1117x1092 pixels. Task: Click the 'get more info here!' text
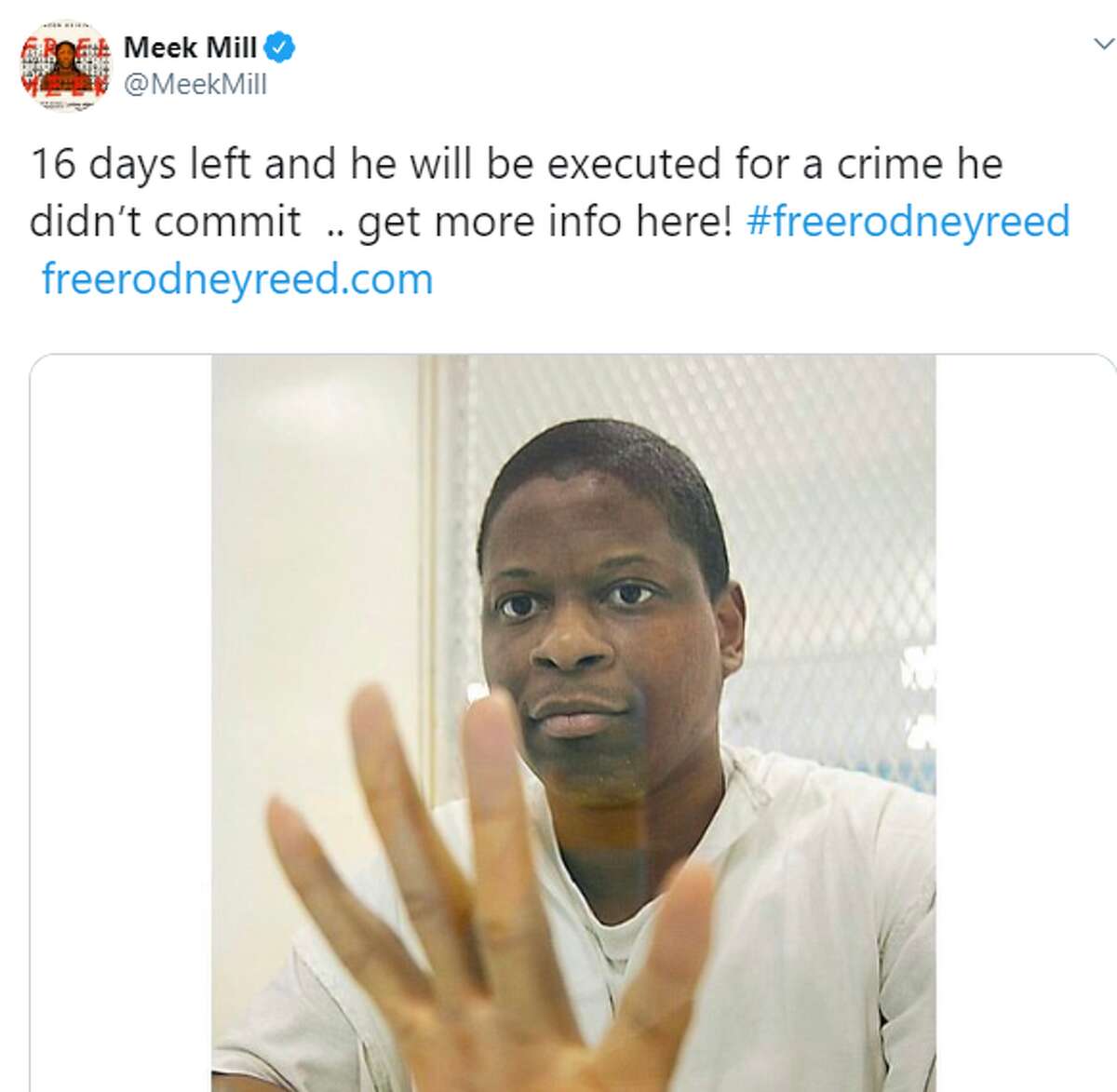tap(545, 222)
